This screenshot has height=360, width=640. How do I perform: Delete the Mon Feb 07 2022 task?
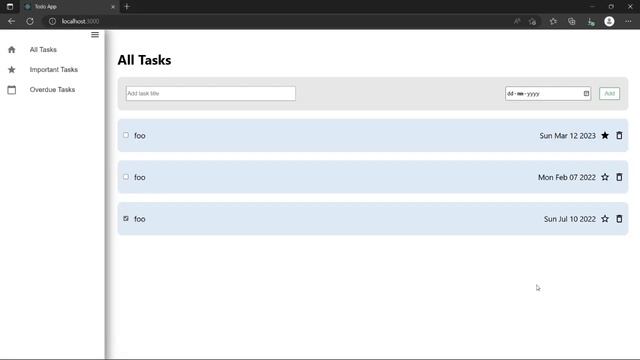619,177
